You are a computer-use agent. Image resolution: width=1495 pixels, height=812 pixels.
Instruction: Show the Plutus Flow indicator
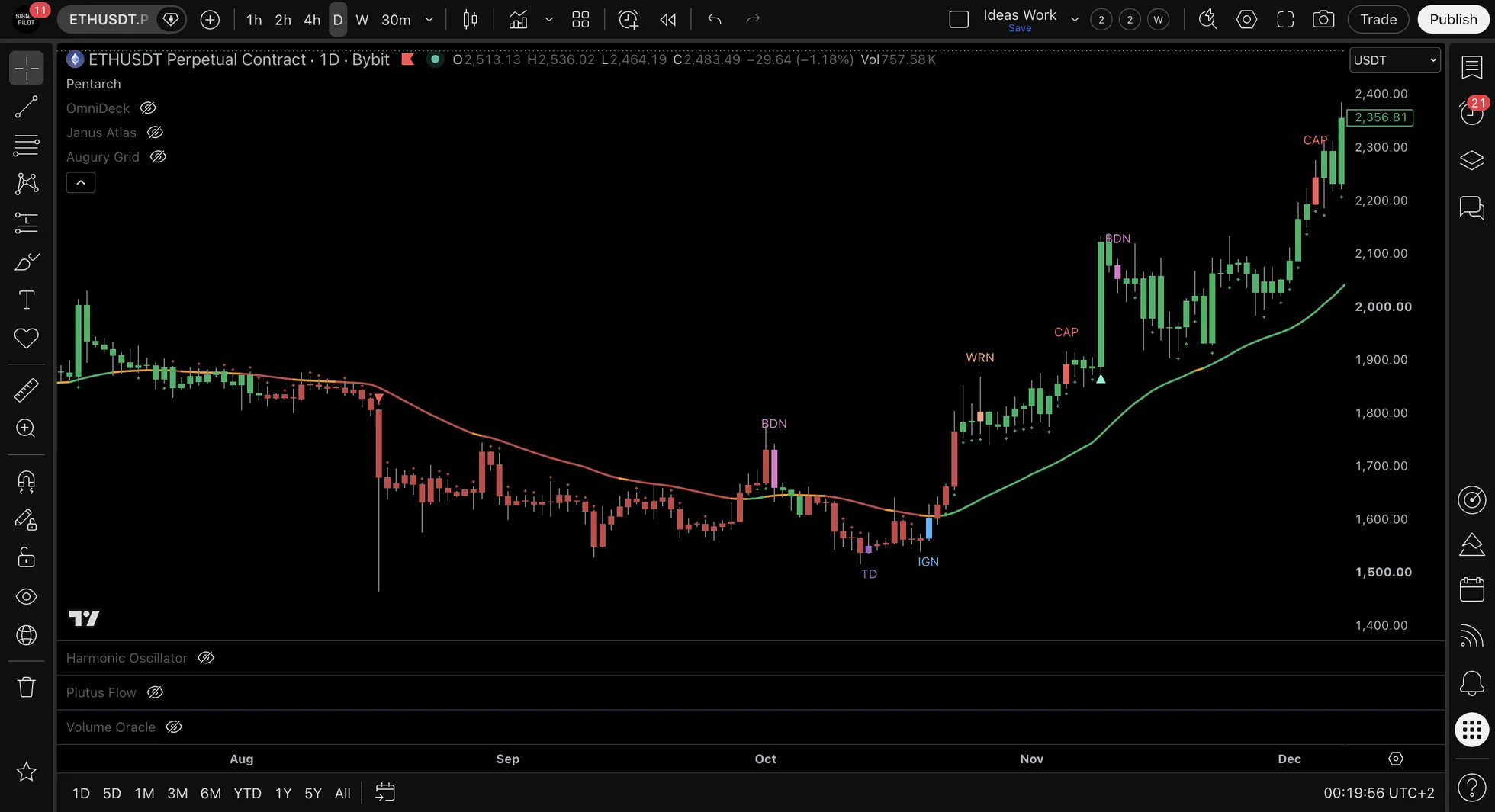[x=155, y=692]
